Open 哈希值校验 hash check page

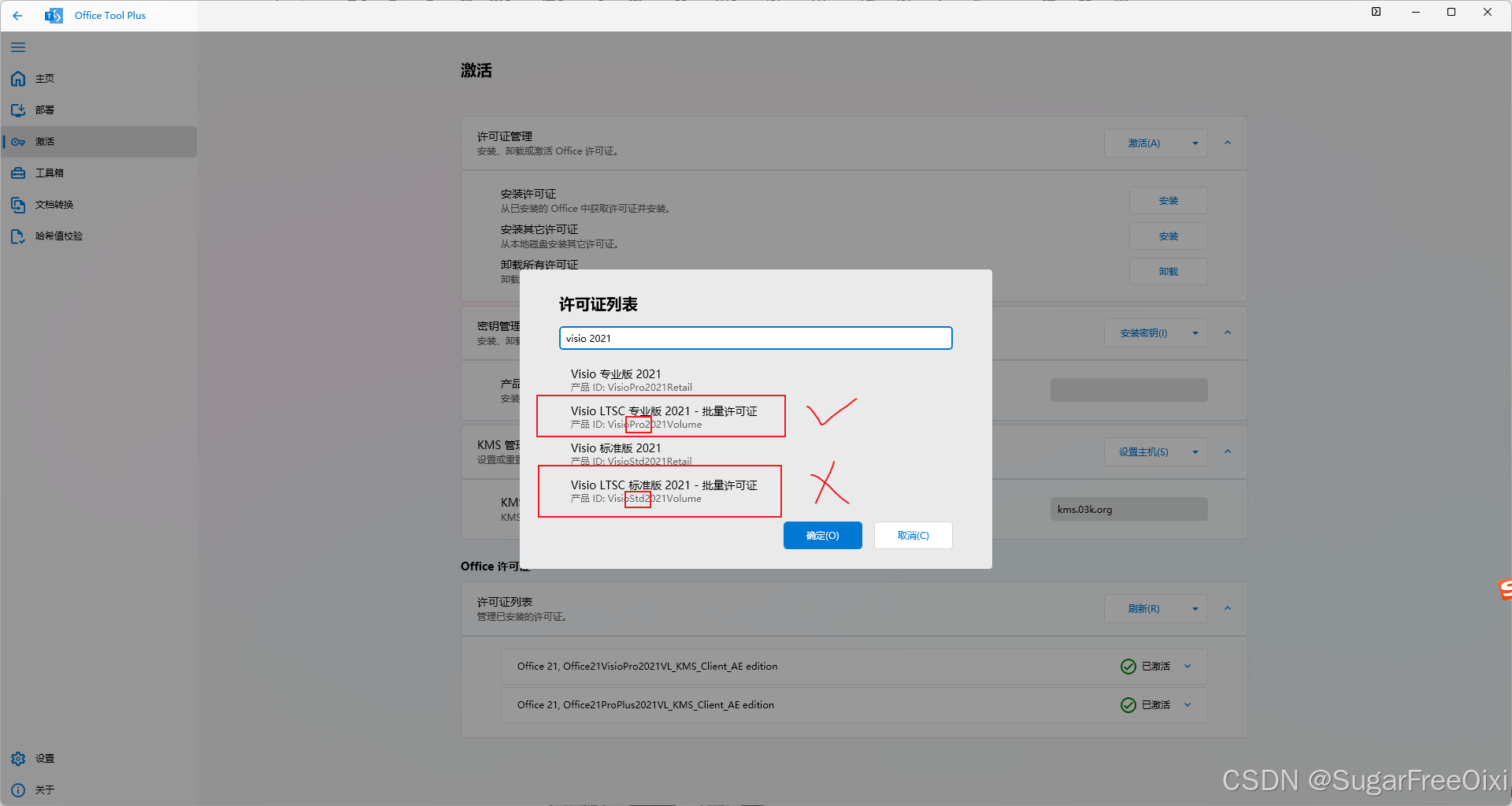[98, 236]
